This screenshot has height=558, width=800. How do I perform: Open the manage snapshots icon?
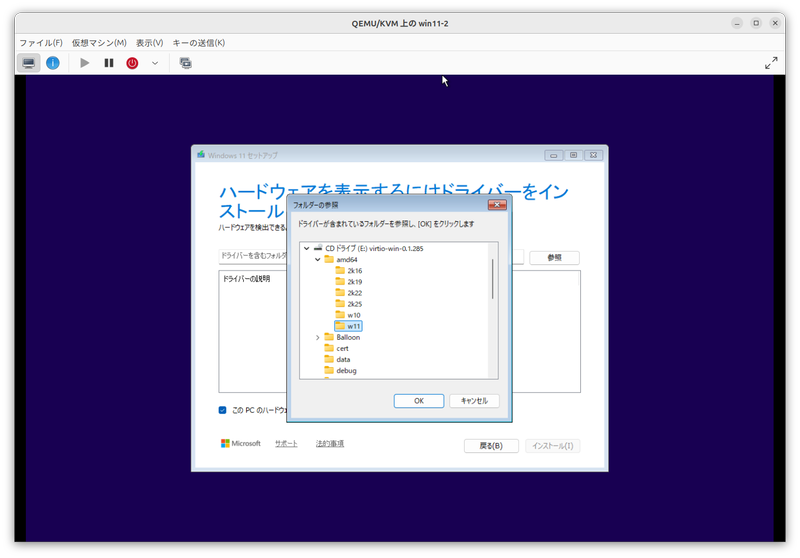coord(186,63)
